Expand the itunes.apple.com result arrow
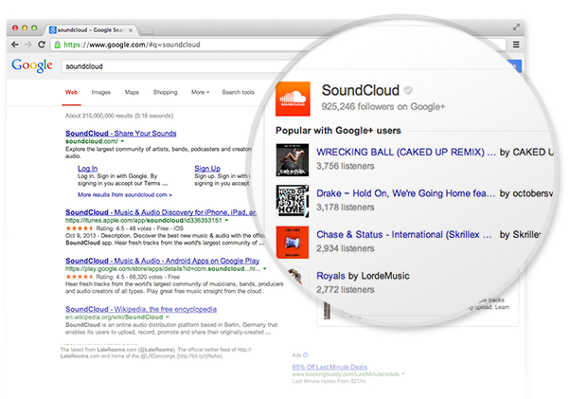The width and height of the screenshot is (570, 399). [x=226, y=220]
